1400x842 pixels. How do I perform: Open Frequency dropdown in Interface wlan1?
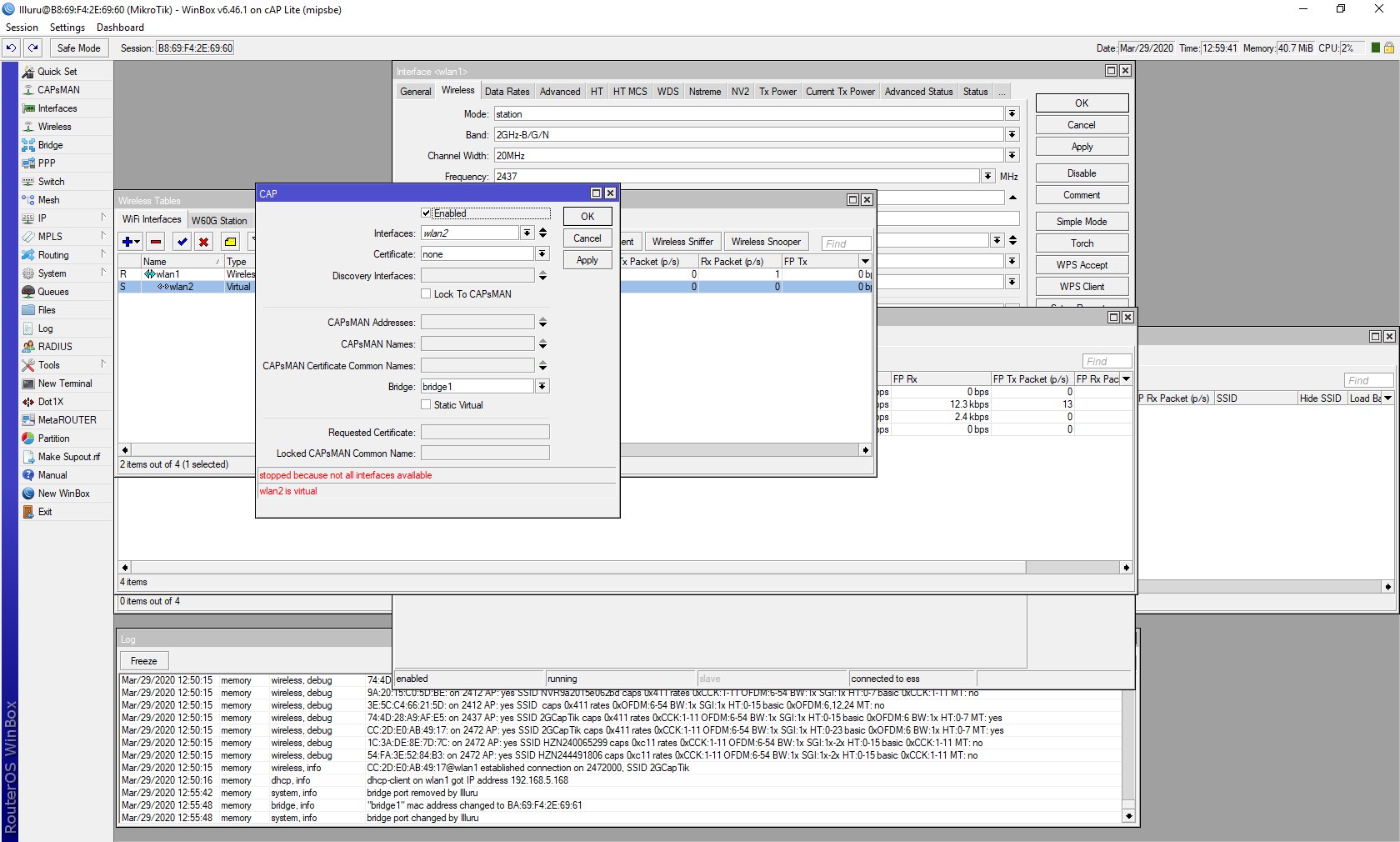coord(988,177)
